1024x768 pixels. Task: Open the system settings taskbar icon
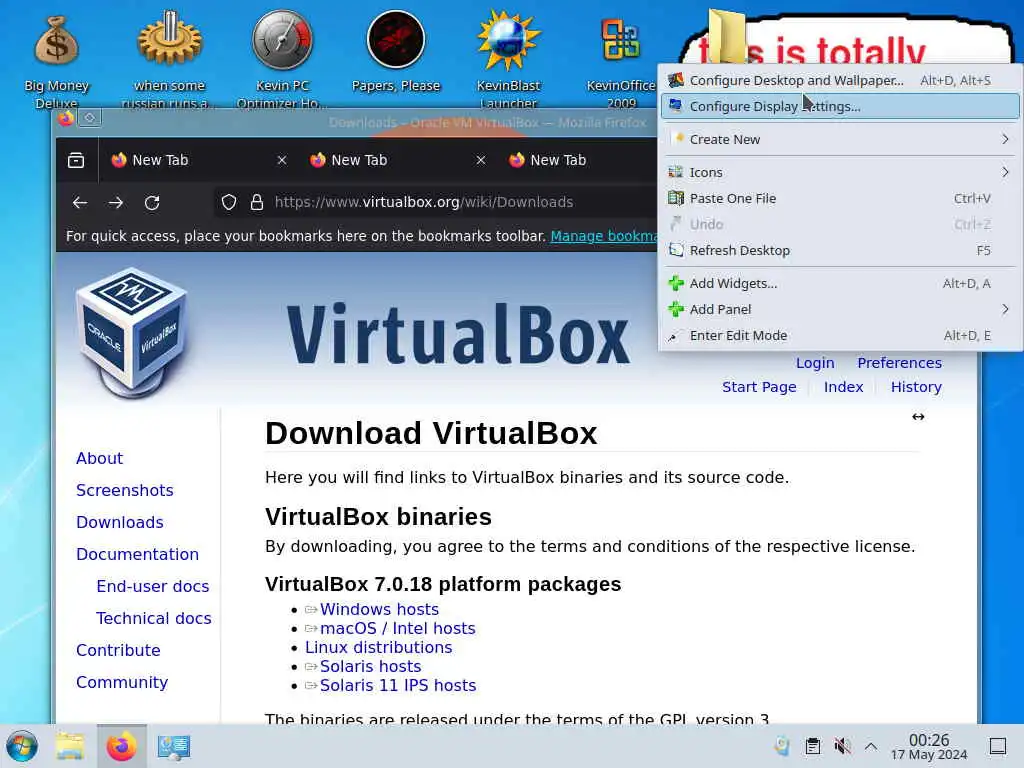point(174,746)
